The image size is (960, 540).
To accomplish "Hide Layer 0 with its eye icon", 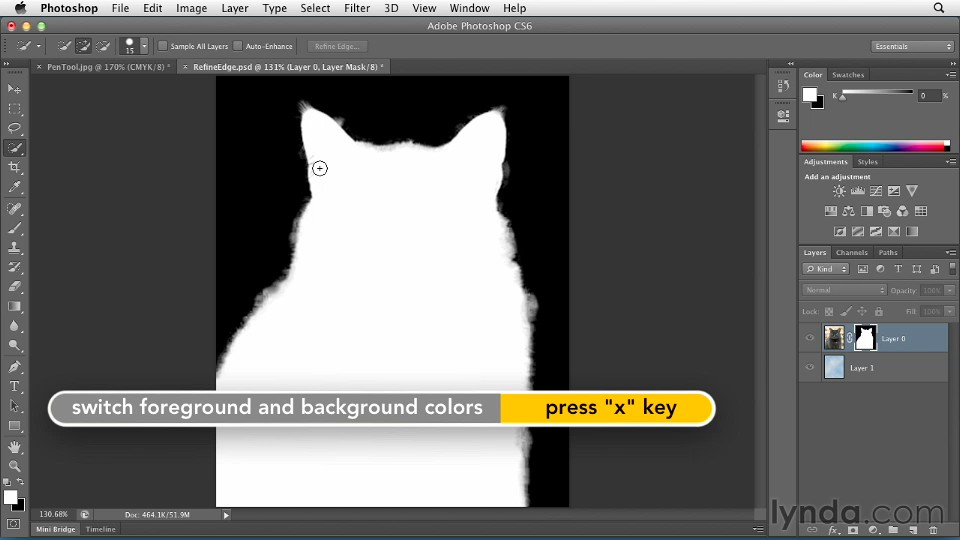I will click(810, 338).
